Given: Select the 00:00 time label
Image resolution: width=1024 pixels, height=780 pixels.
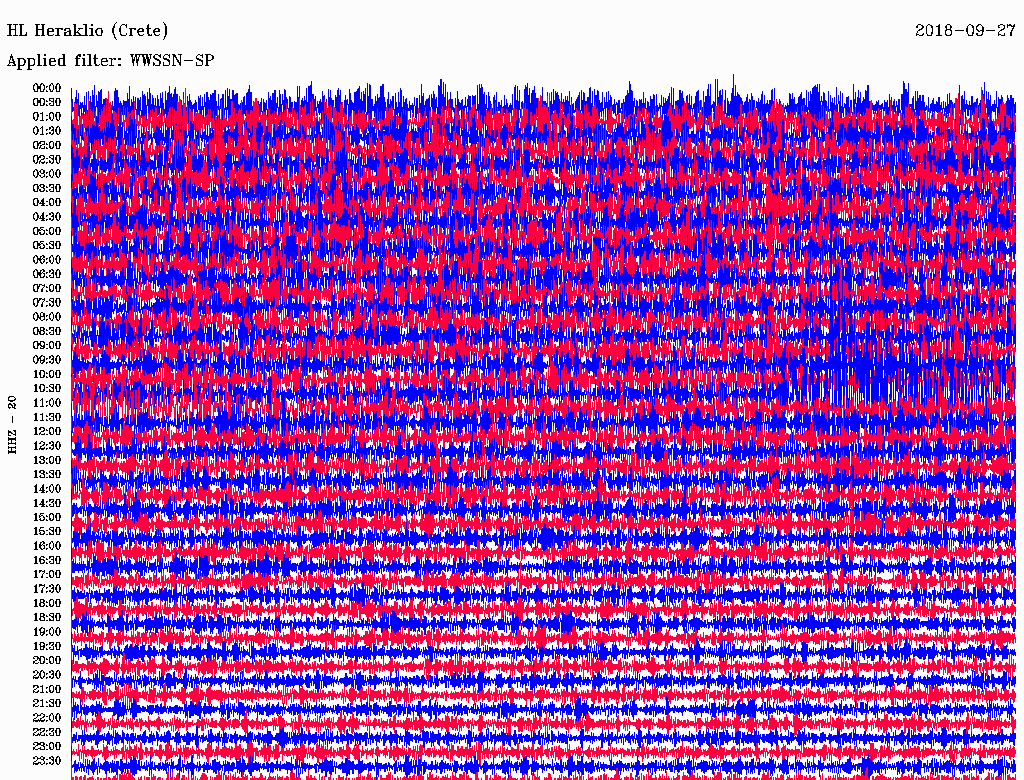Looking at the screenshot, I should click(46, 88).
